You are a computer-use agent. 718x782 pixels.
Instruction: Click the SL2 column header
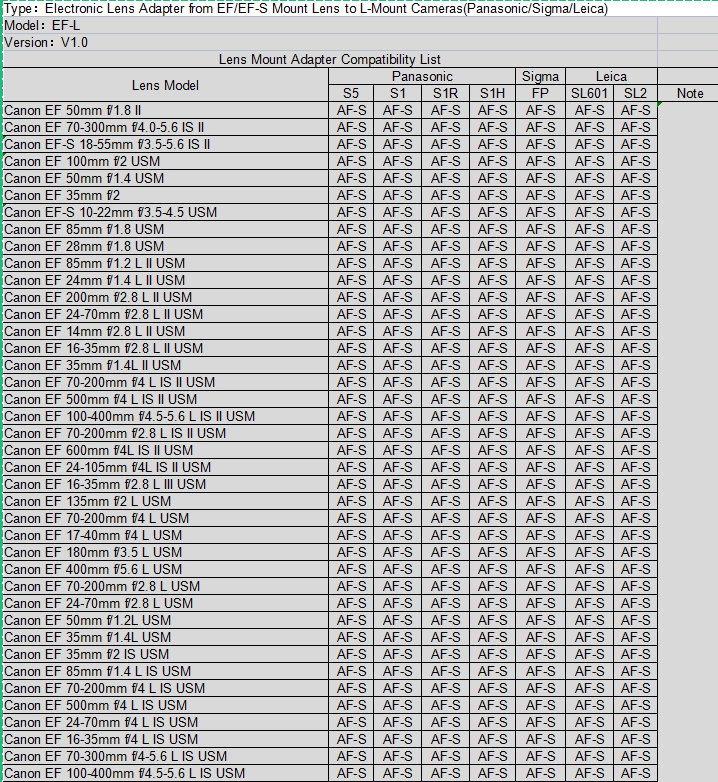(x=635, y=93)
